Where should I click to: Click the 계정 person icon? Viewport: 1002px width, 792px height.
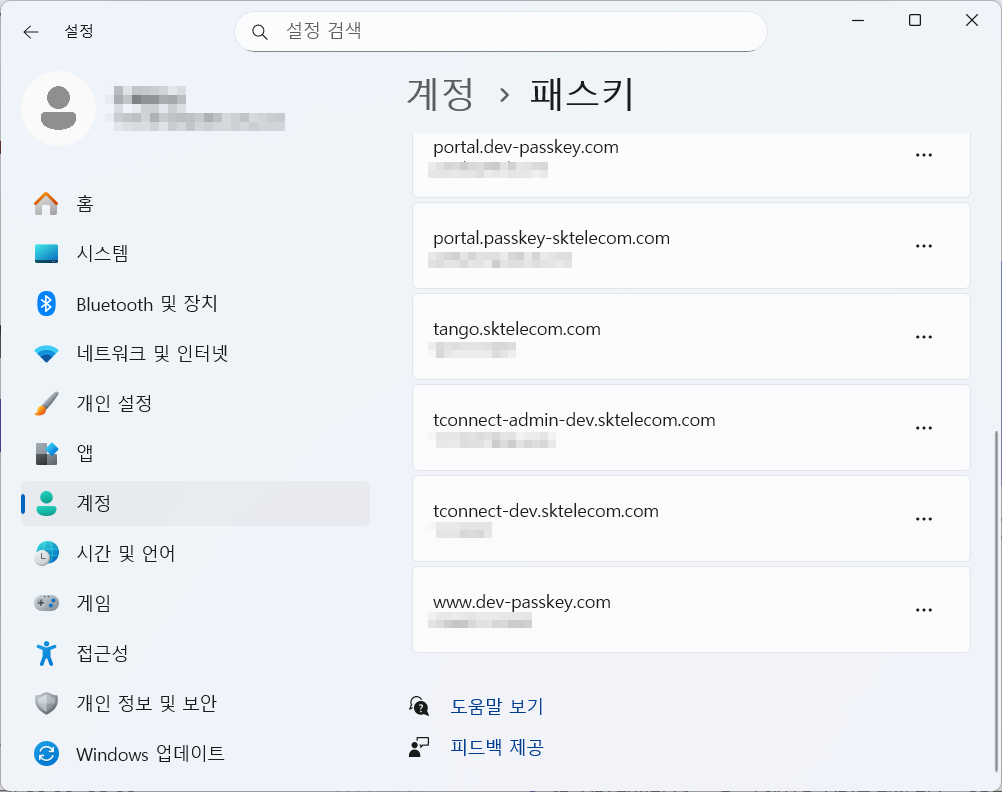pyautogui.click(x=46, y=504)
